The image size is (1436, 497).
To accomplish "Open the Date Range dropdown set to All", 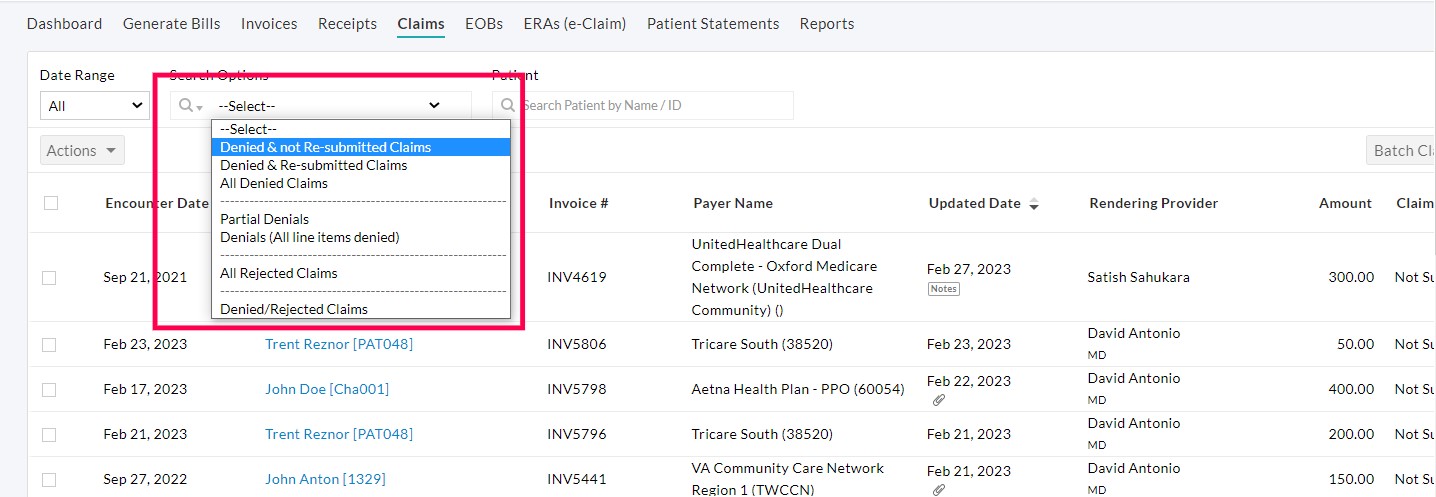I will pos(95,106).
